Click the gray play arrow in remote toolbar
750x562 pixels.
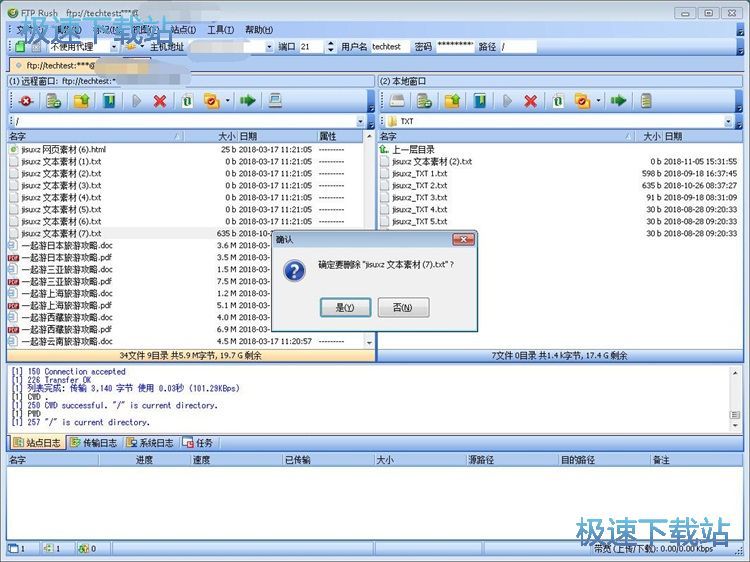click(x=137, y=101)
